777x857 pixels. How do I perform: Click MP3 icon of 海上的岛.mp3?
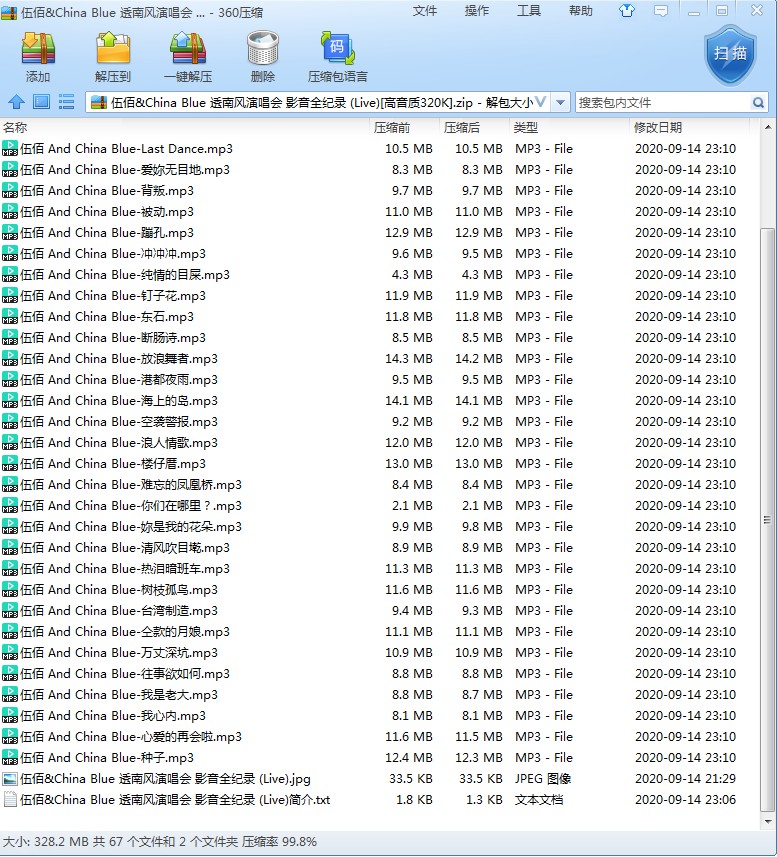click(x=10, y=401)
